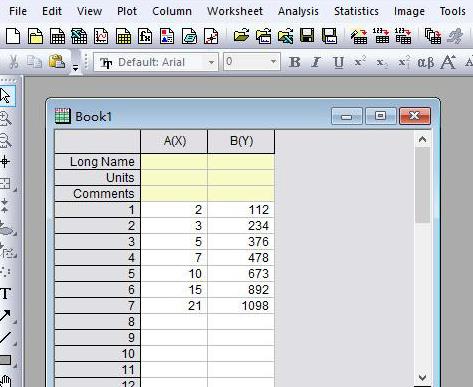Click the Paste clipboard icon
The image size is (473, 387).
click(57, 61)
